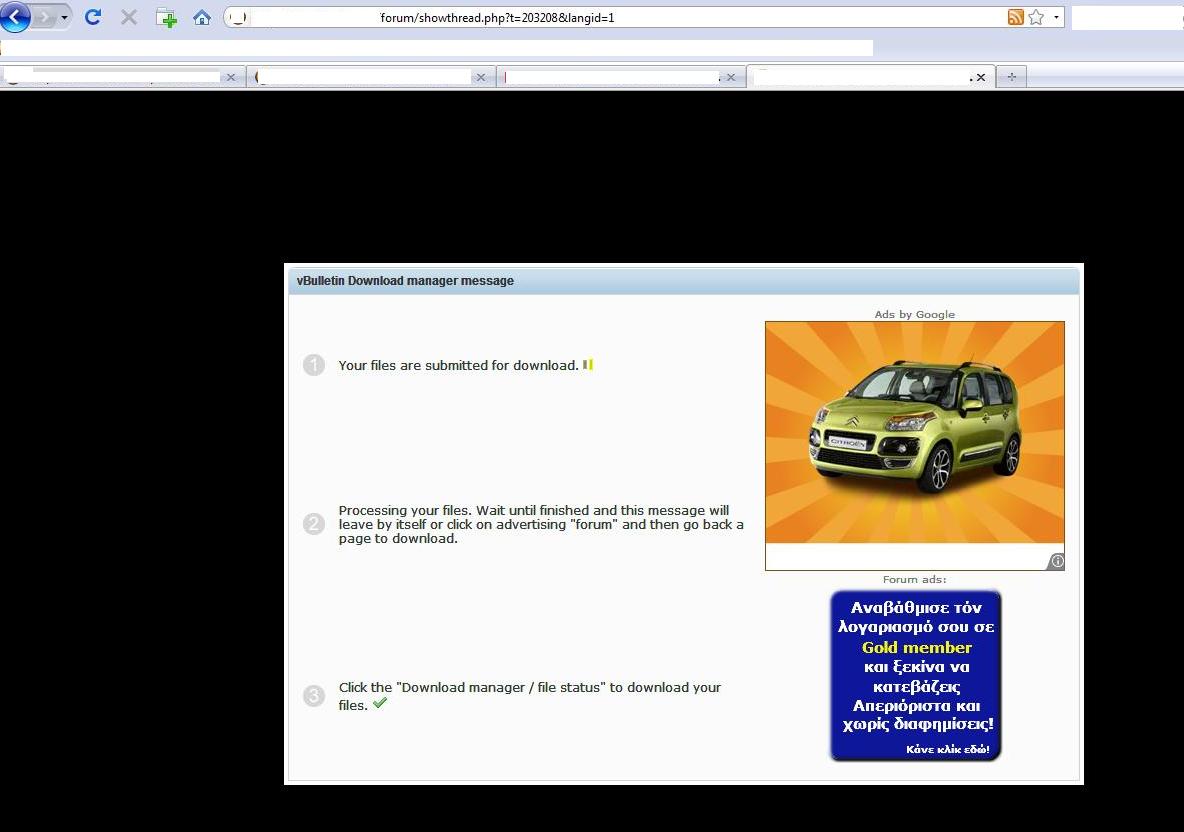Close the active fourth tab

tap(980, 77)
